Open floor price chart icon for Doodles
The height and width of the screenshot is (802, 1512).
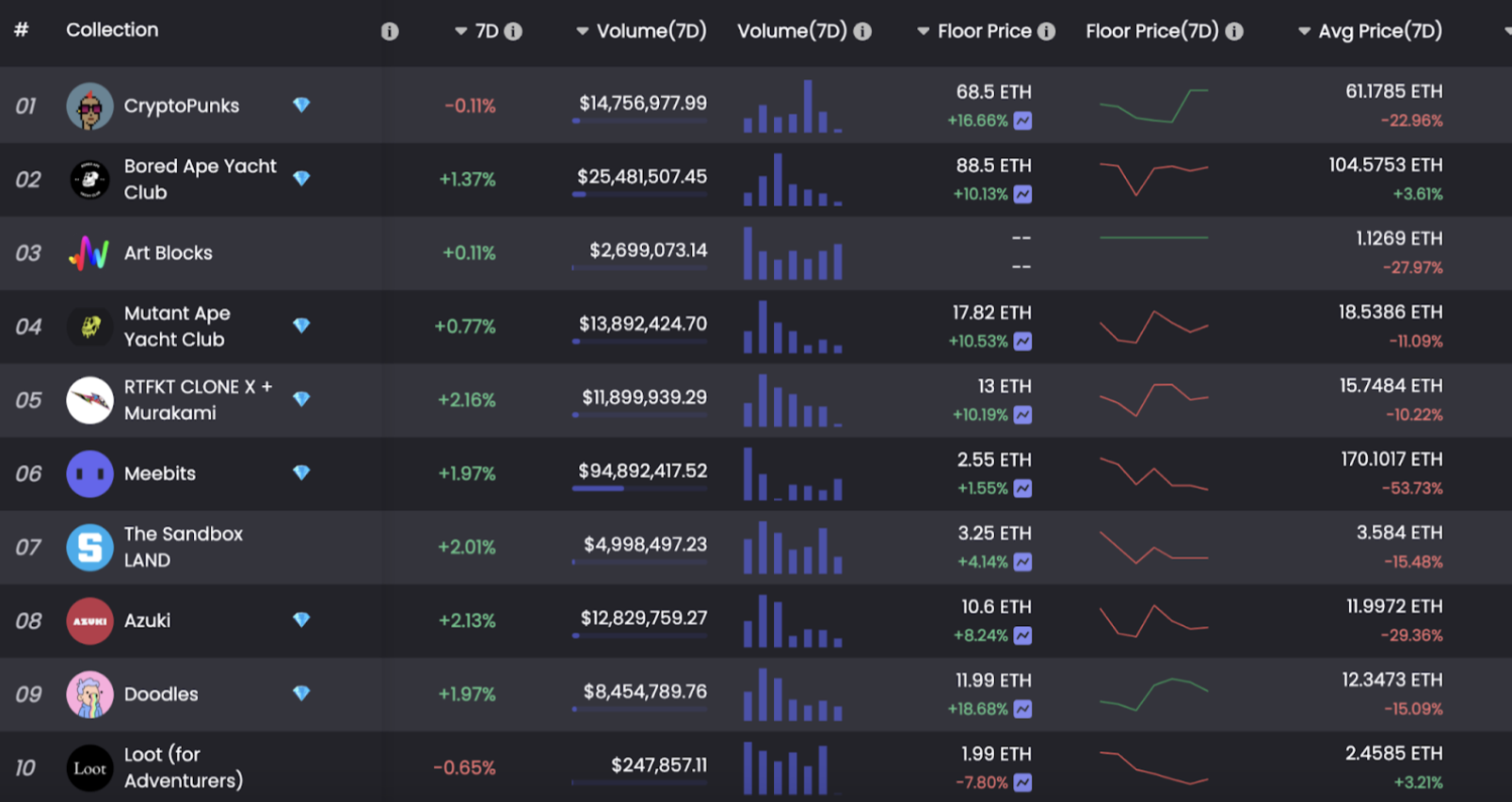[x=1022, y=709]
